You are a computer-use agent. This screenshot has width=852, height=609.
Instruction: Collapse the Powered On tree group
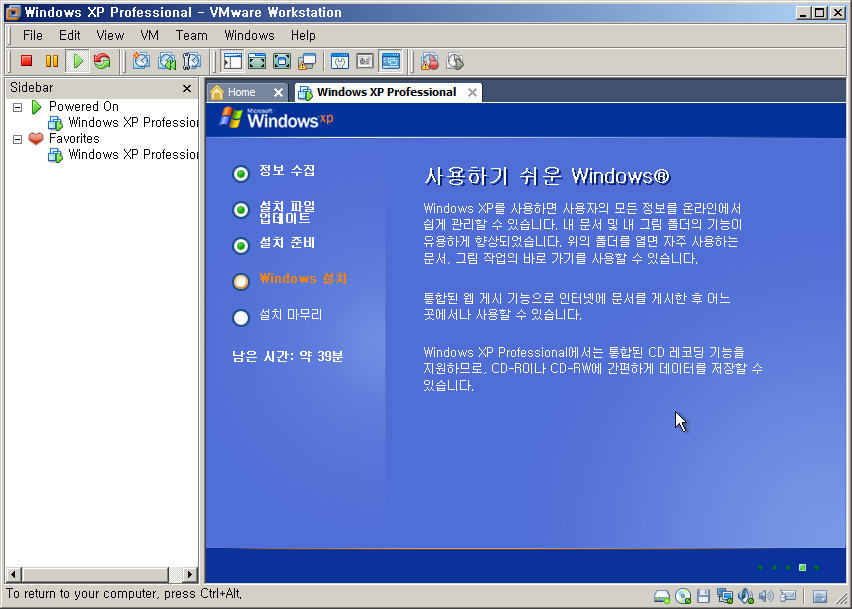coord(17,107)
